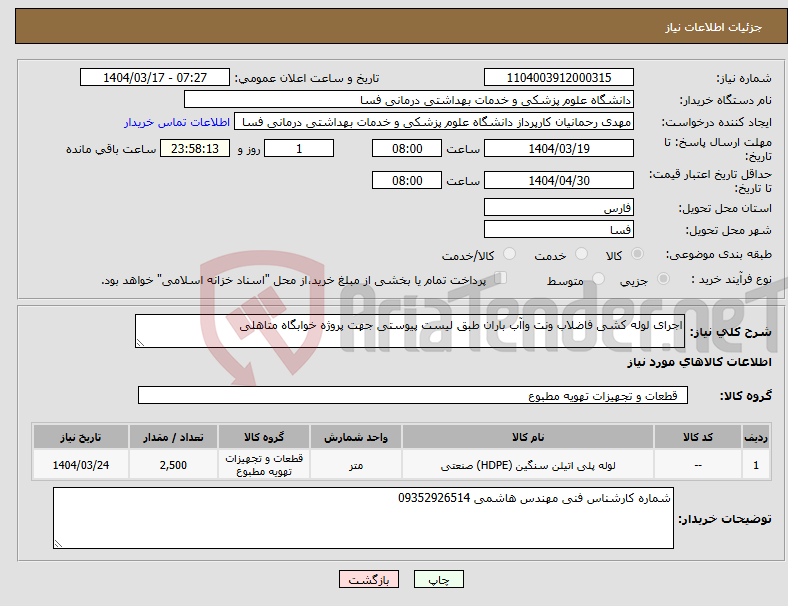Viewport: 788px width, 606px height.
Task: Click the price validity date 1404/04/30
Action: [x=558, y=180]
